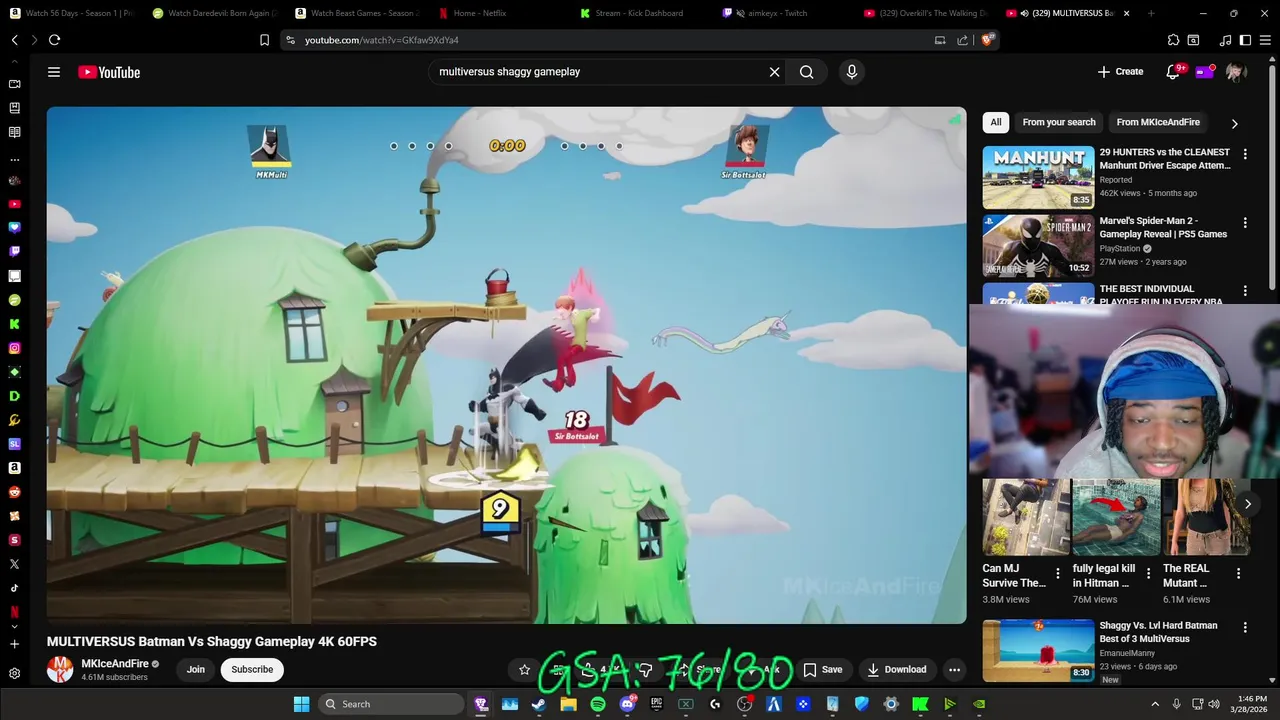Open sidebar settings gear
Image resolution: width=1280 pixels, height=720 pixels.
click(x=14, y=673)
